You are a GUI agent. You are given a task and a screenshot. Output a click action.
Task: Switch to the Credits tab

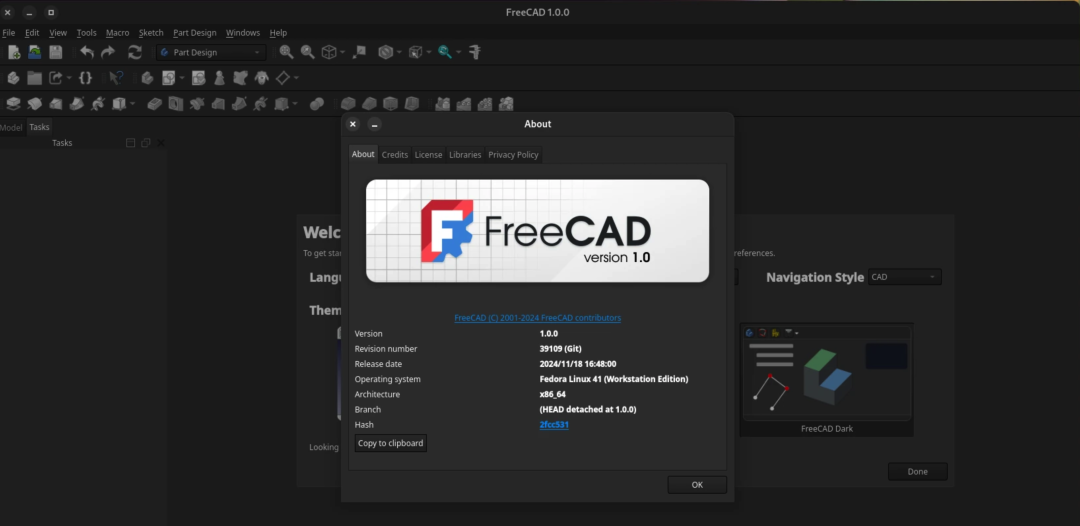(x=395, y=155)
